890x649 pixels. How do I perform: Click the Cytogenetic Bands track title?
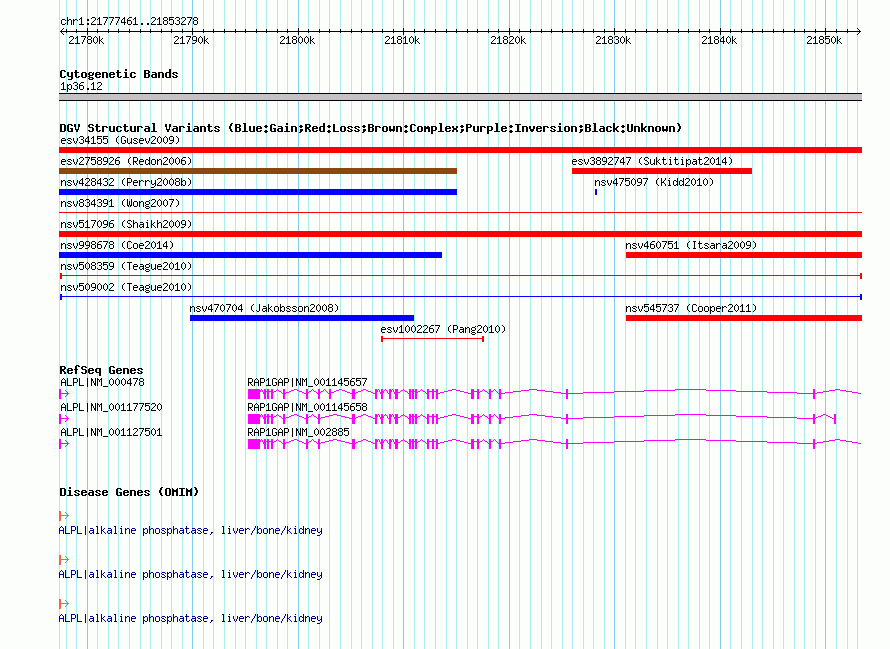[119, 74]
